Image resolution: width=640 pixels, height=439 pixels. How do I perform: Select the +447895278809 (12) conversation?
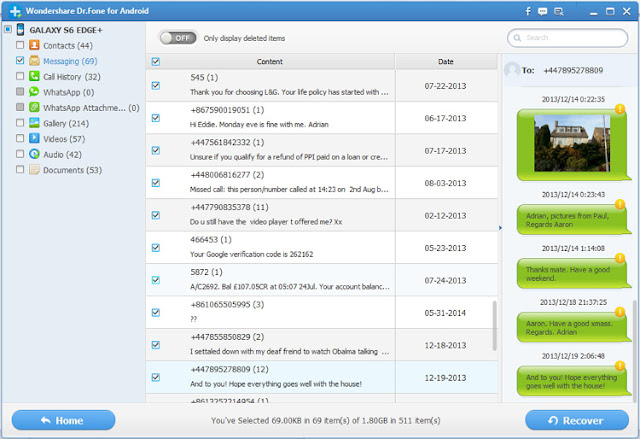(322, 377)
